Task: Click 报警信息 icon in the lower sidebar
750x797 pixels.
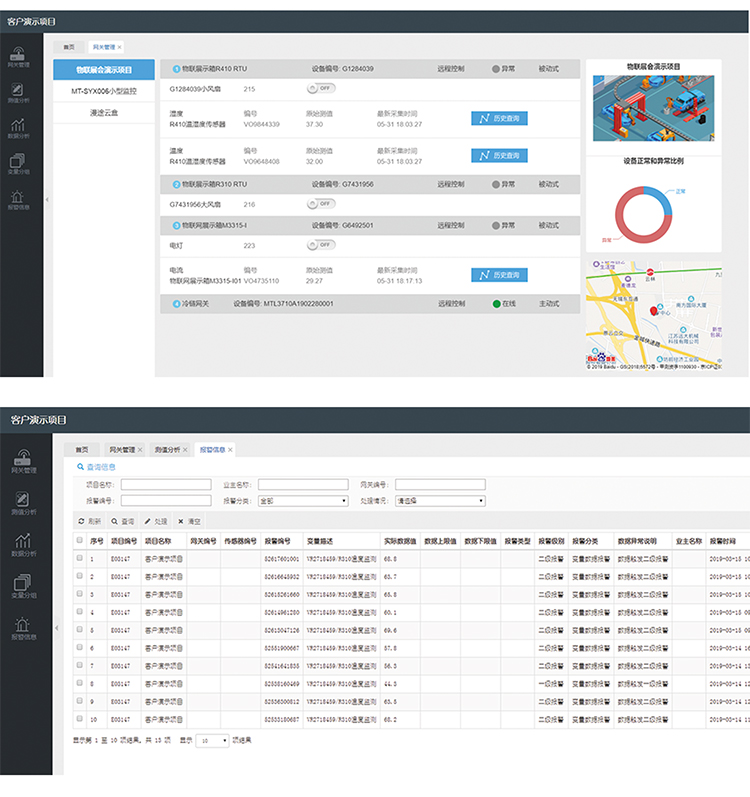Action: click(x=23, y=625)
